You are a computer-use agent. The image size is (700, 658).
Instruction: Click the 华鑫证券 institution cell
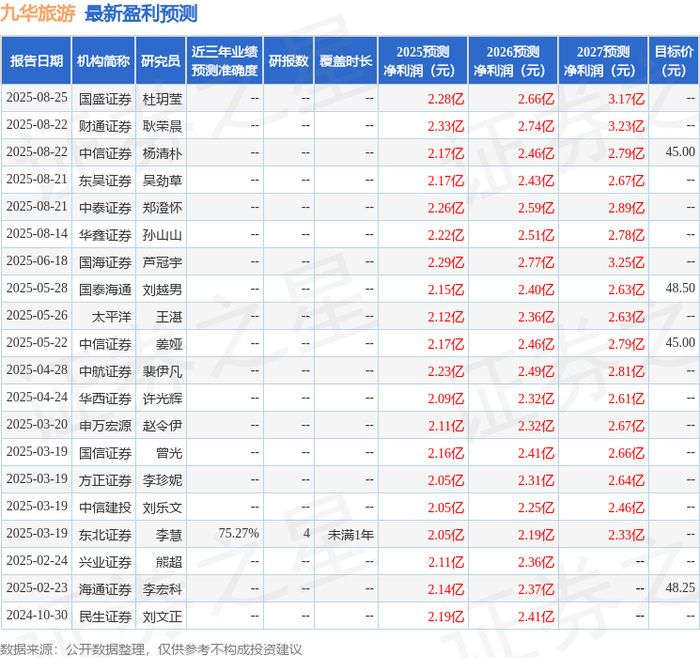pos(105,235)
